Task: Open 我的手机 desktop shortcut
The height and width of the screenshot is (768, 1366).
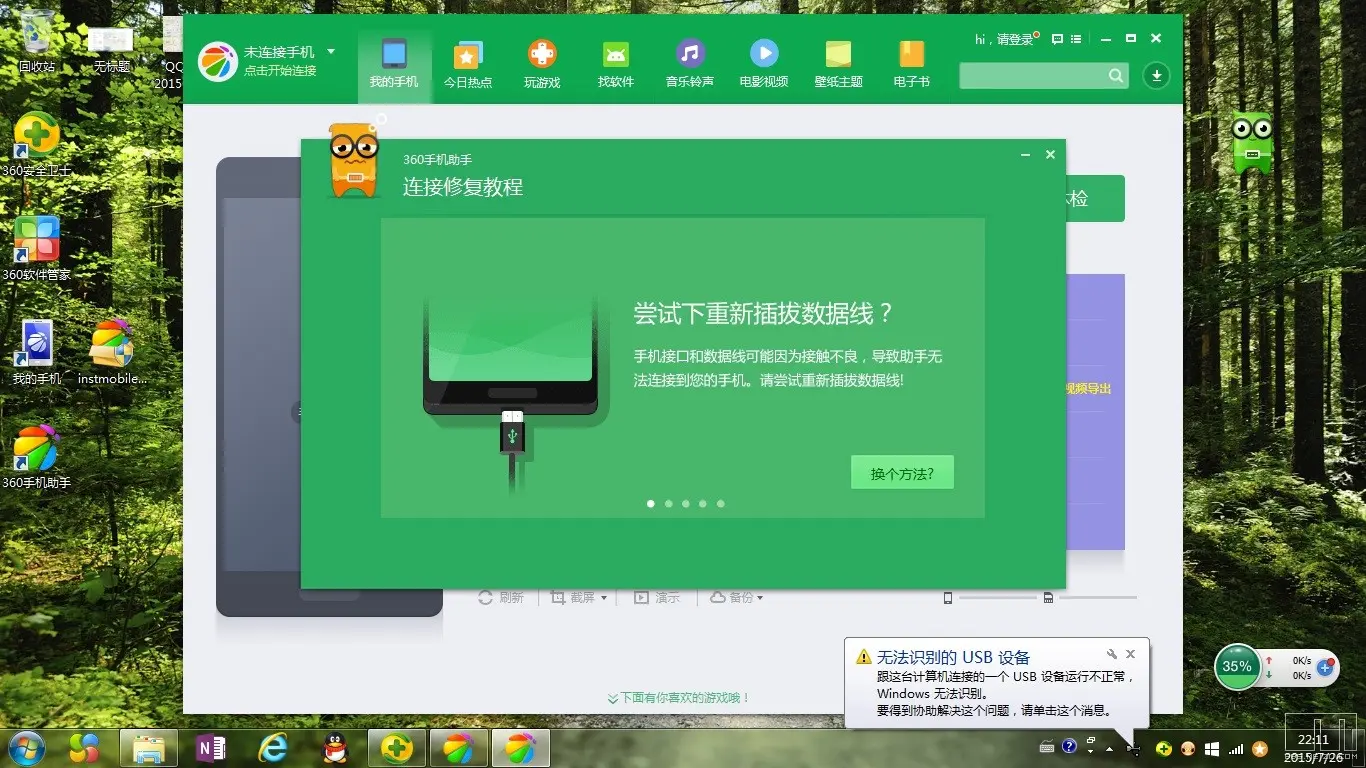Action: pyautogui.click(x=37, y=352)
